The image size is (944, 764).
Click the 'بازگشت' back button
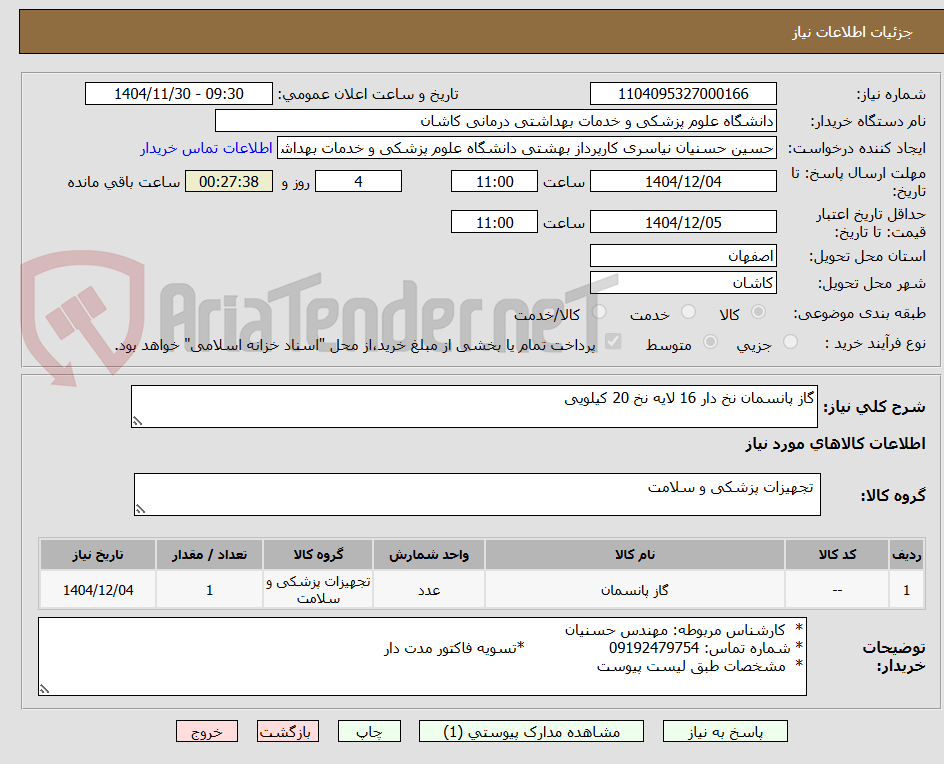point(288,731)
